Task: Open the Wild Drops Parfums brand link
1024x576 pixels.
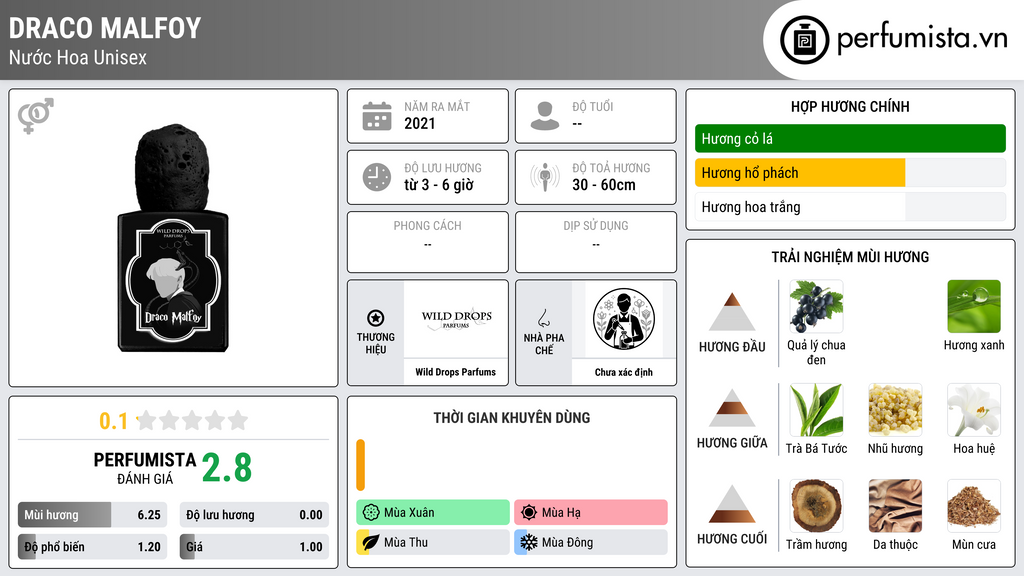Action: [x=456, y=372]
